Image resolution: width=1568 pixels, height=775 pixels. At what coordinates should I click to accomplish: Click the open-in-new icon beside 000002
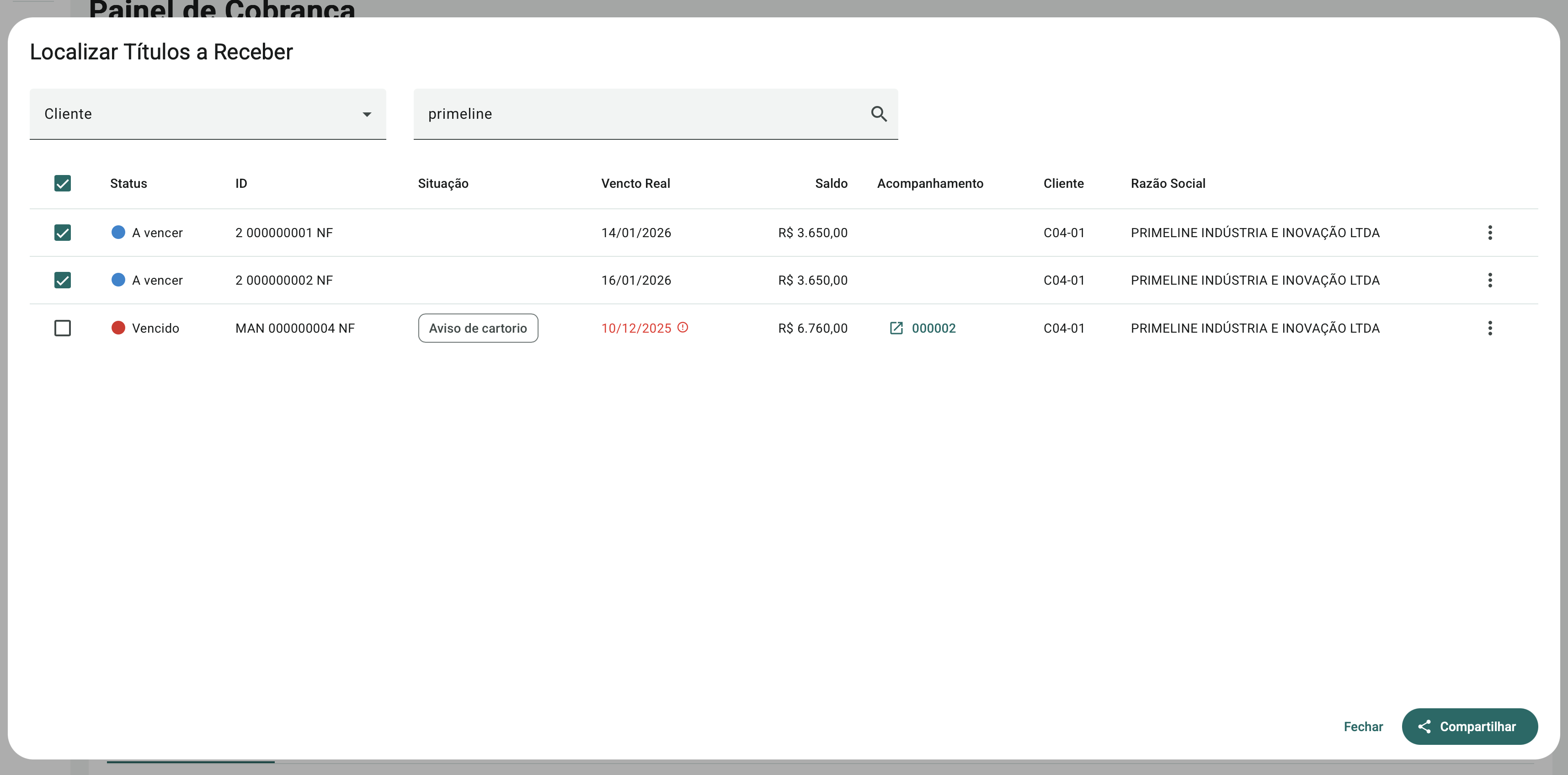(x=896, y=328)
